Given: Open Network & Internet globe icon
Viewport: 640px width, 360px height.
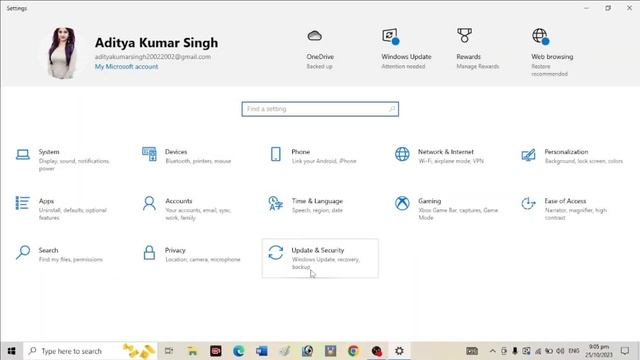Looking at the screenshot, I should (x=402, y=154).
